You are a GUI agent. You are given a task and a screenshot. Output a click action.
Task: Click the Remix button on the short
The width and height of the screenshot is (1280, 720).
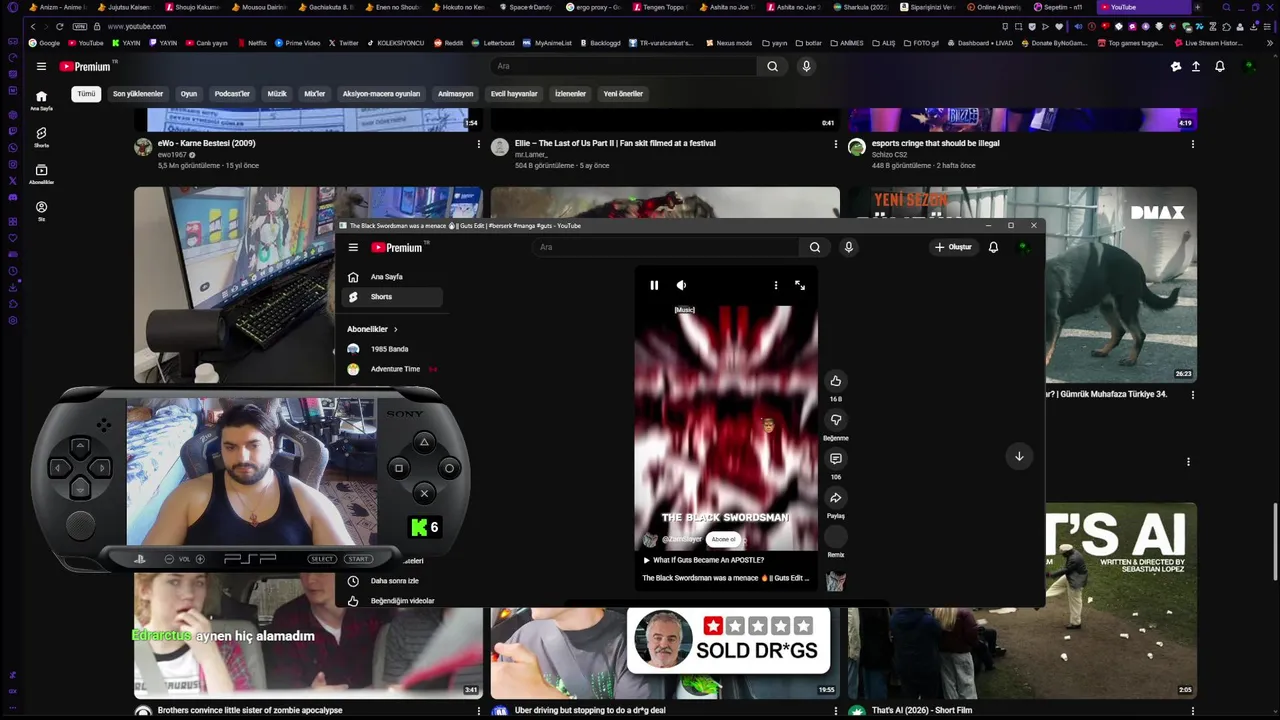[836, 537]
